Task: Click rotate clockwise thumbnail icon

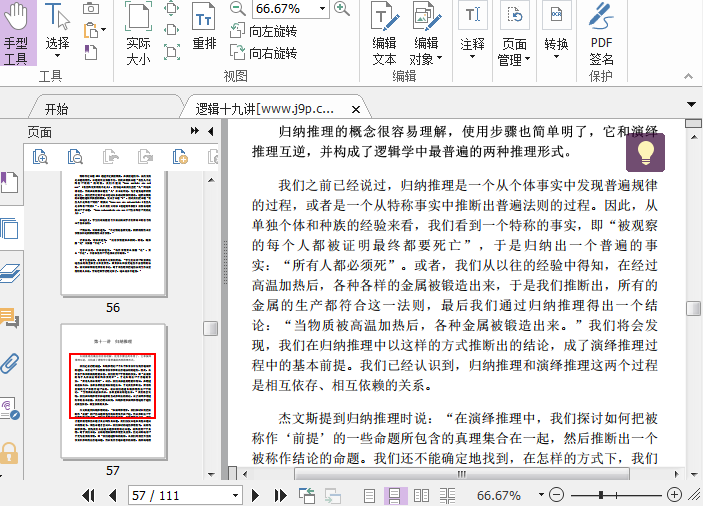Action: click(x=145, y=157)
